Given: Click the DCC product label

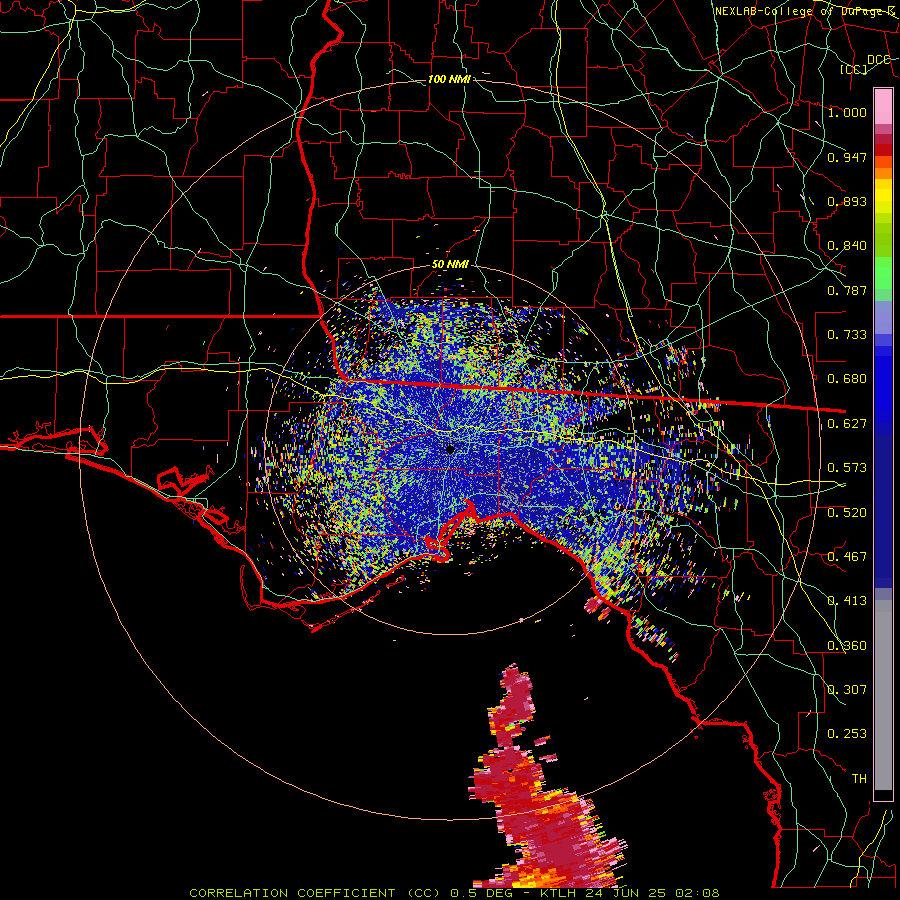Looking at the screenshot, I should (x=878, y=59).
